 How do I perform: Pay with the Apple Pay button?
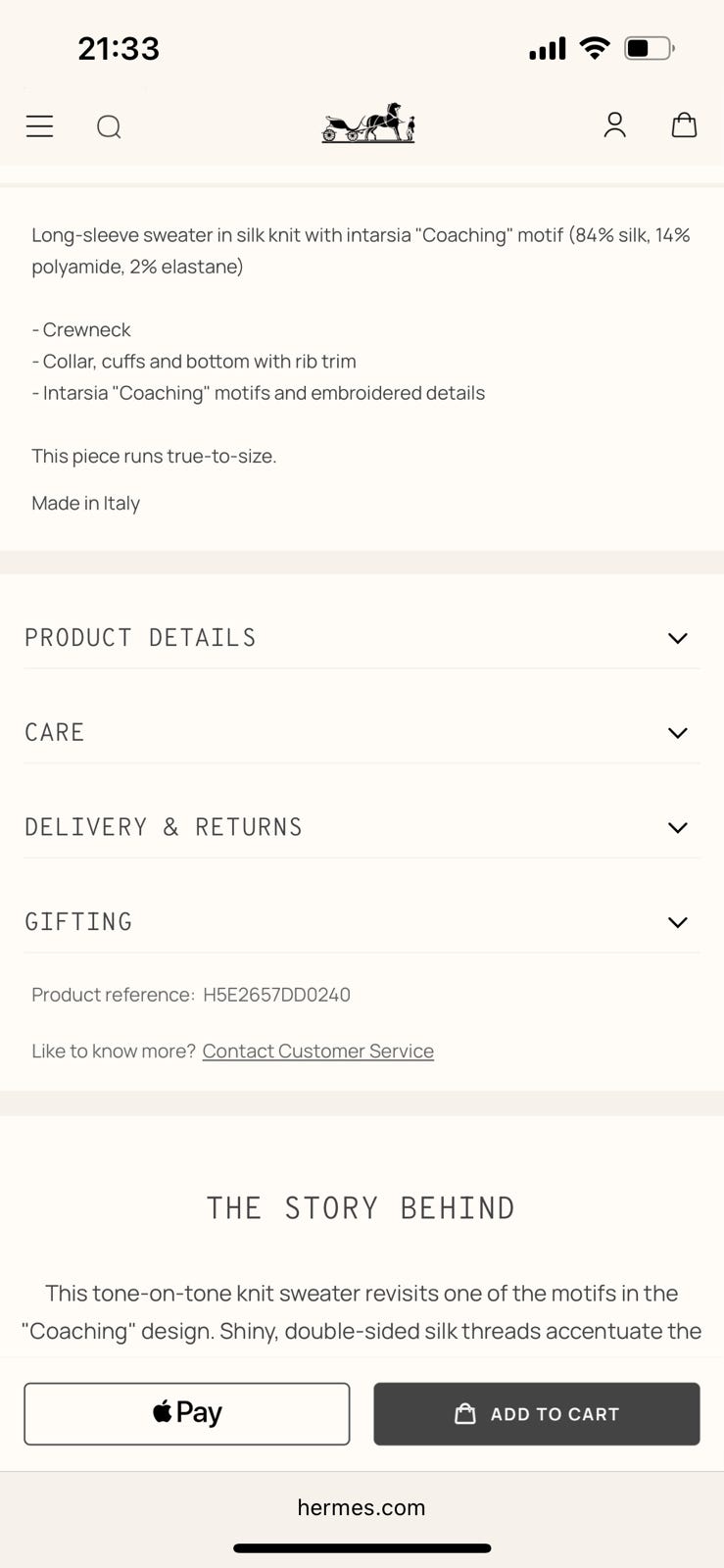tap(187, 1413)
